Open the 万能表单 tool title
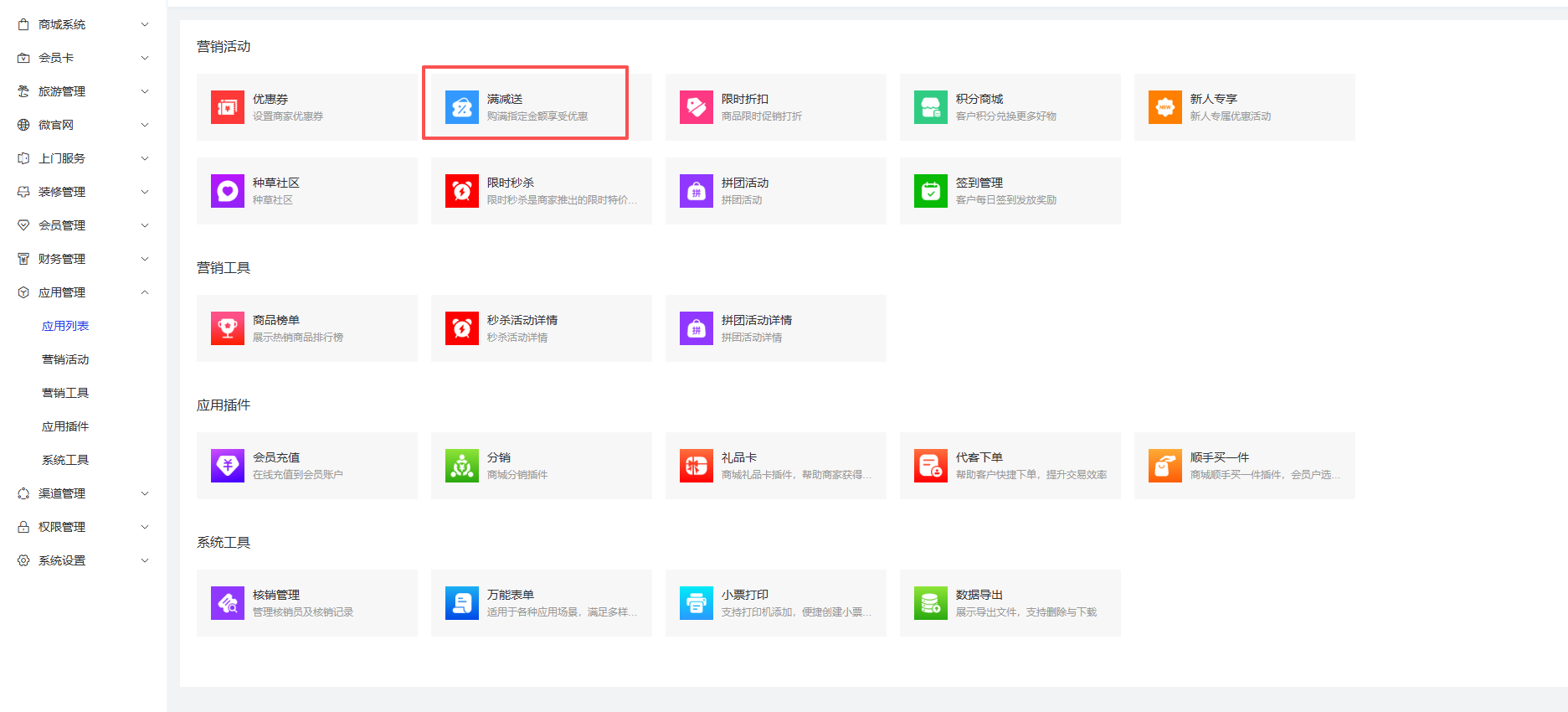Screen dimensions: 1568x712 pos(511,595)
